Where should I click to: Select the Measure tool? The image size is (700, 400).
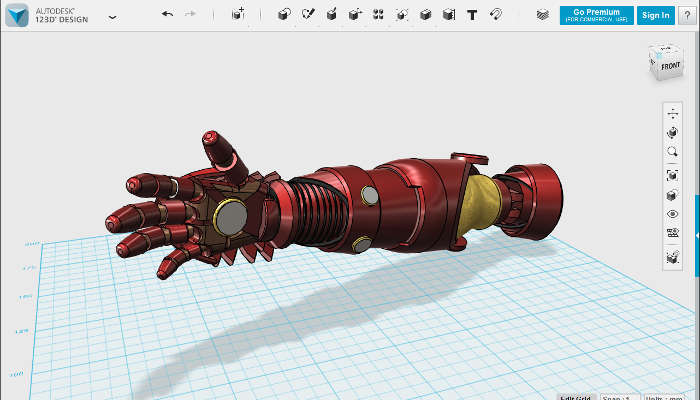coord(449,15)
